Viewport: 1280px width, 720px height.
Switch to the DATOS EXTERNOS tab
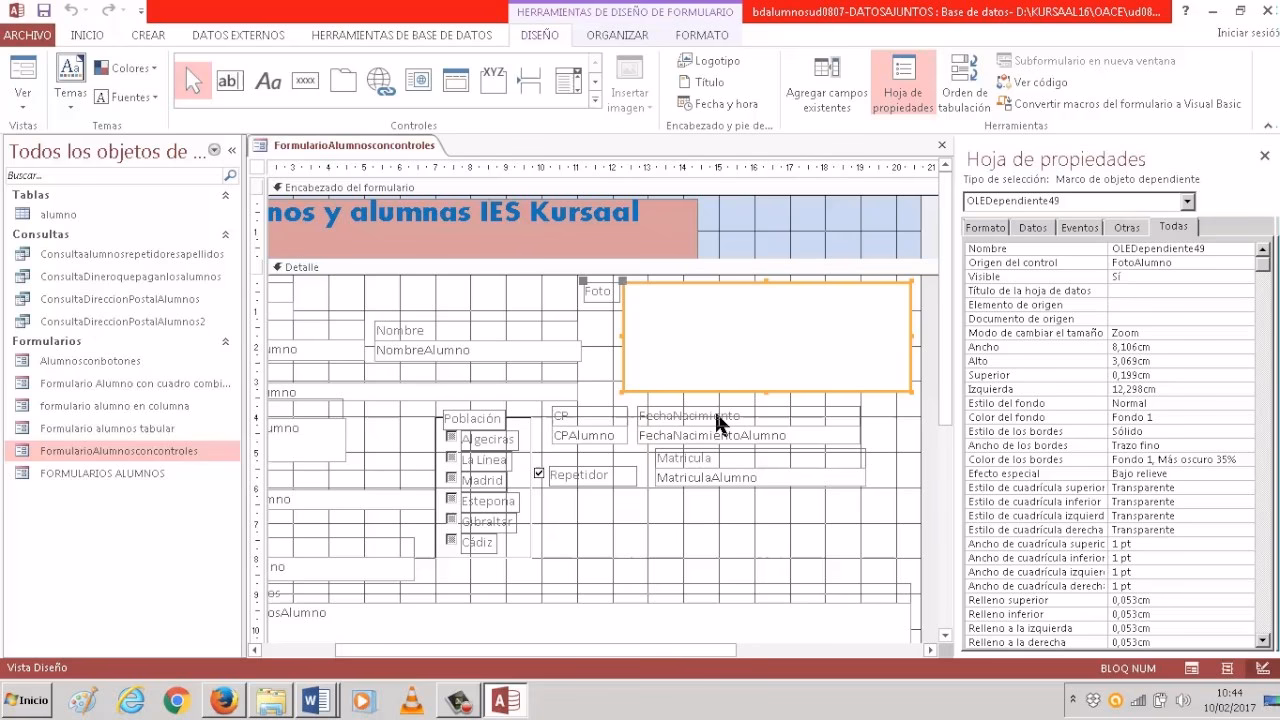click(x=238, y=35)
